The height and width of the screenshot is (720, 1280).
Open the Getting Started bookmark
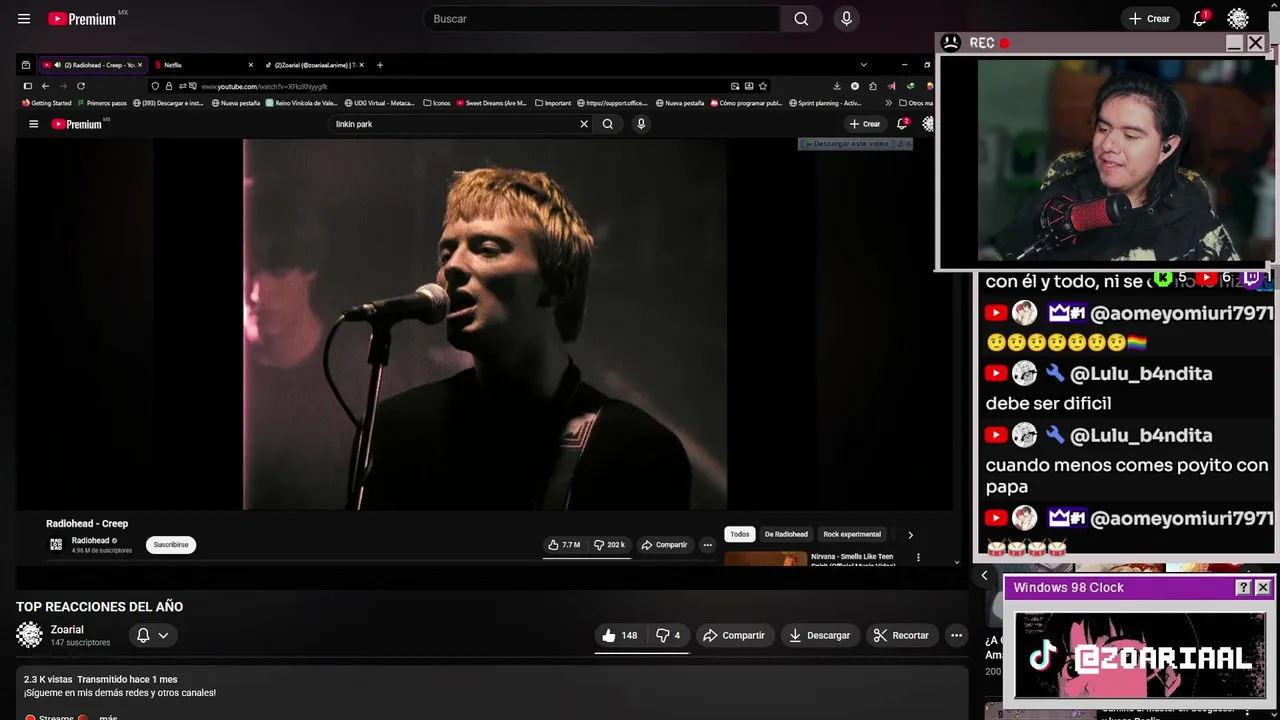click(x=47, y=103)
